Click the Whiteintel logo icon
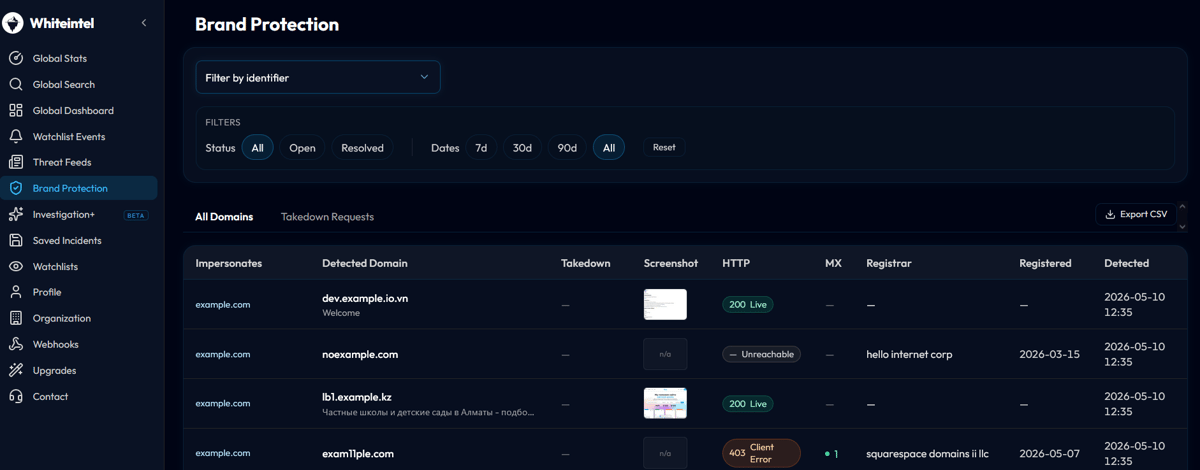 pos(14,23)
